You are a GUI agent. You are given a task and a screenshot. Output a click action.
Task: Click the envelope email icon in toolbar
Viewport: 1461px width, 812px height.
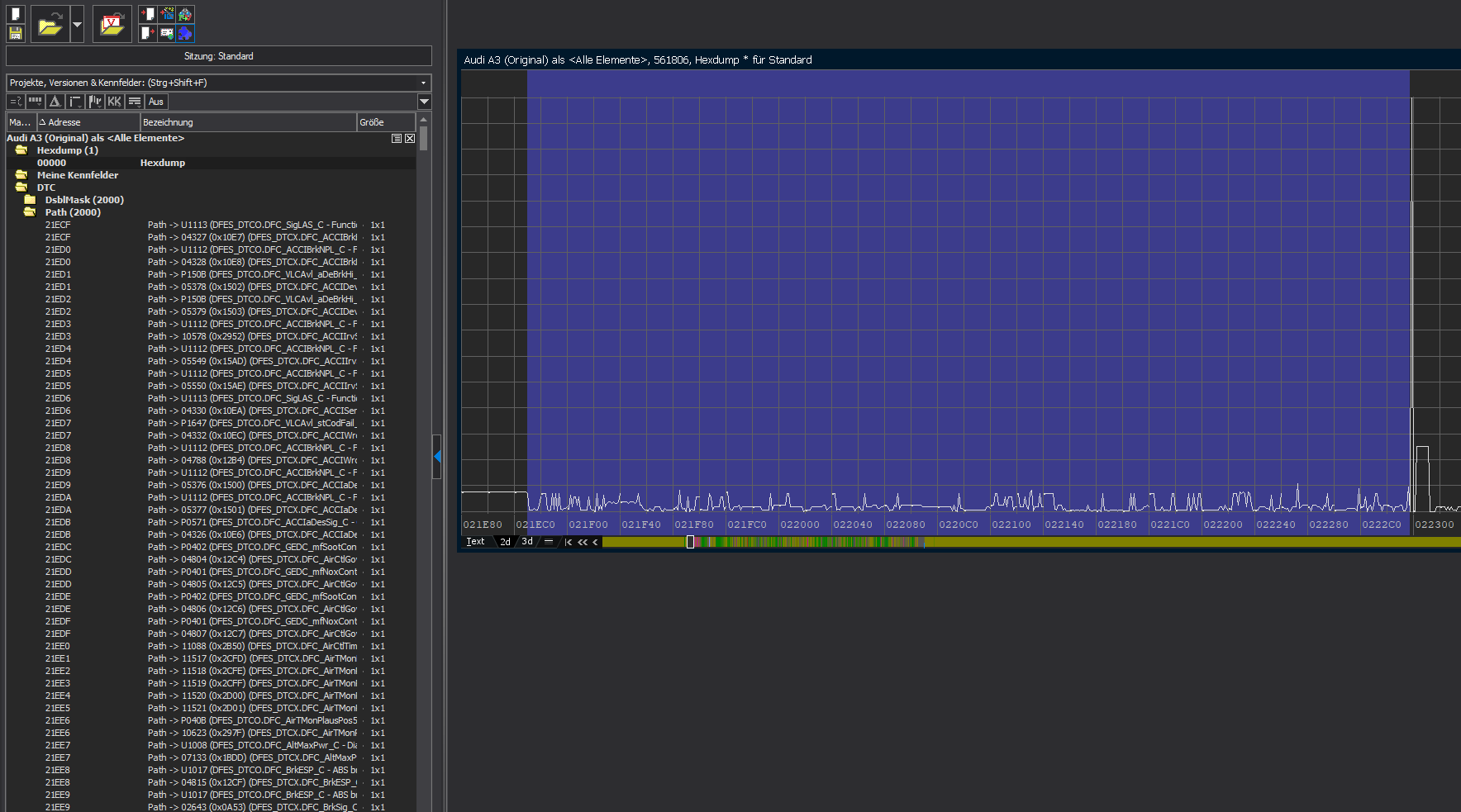tap(167, 33)
